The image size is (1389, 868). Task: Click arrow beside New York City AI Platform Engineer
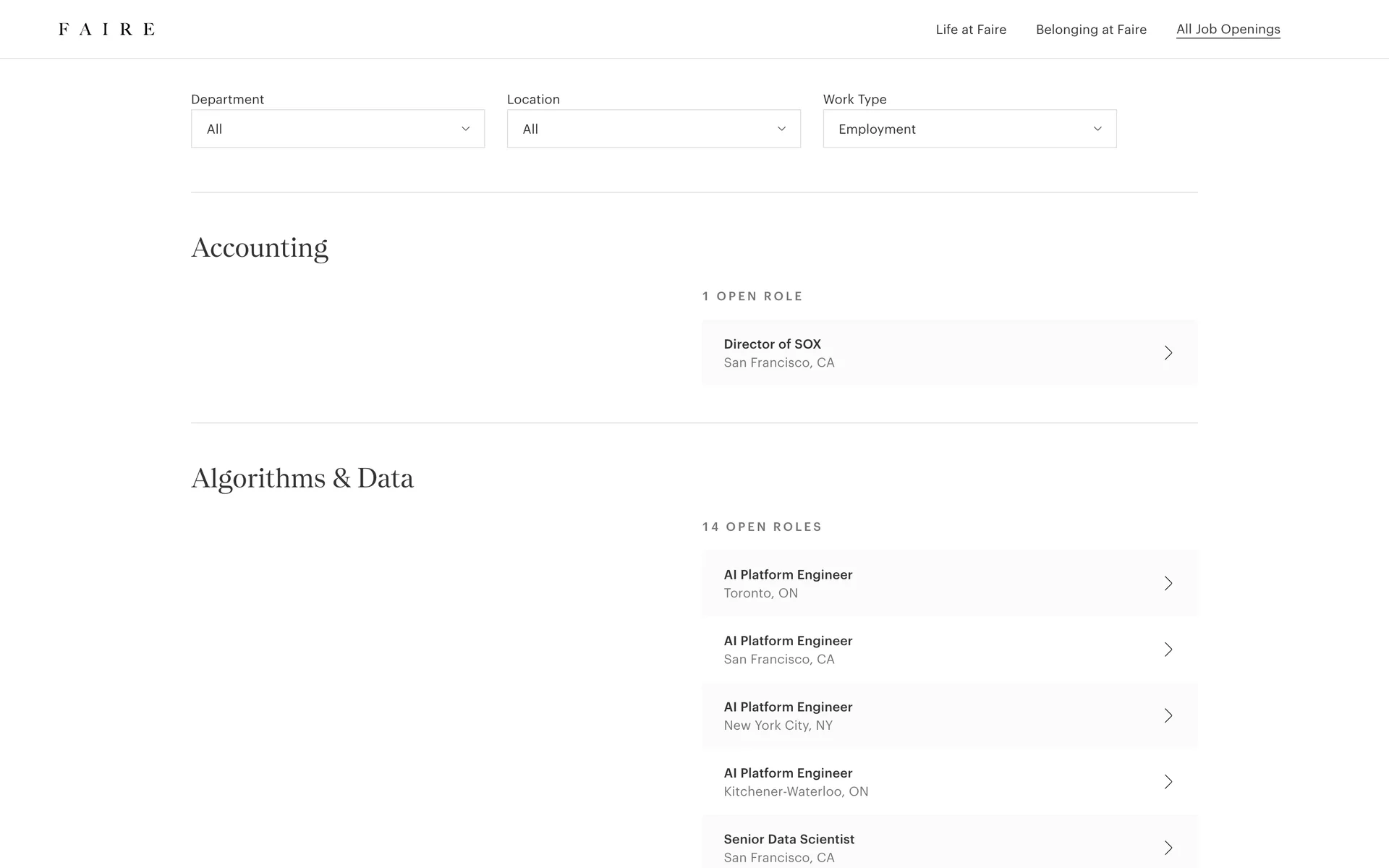click(1168, 716)
